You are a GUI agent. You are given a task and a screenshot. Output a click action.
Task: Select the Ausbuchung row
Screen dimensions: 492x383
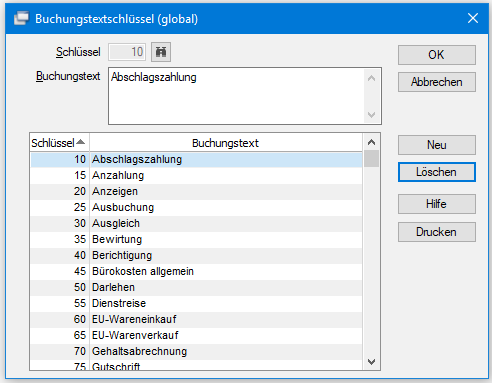click(196, 207)
